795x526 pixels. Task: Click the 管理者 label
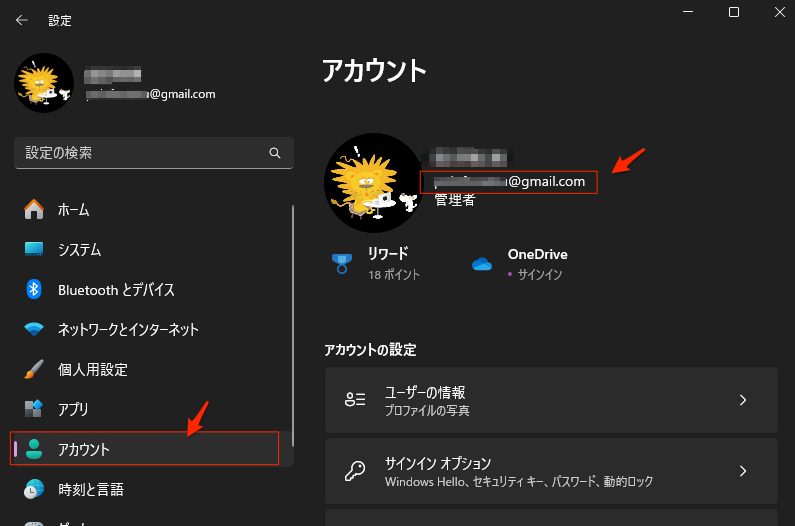[455, 200]
